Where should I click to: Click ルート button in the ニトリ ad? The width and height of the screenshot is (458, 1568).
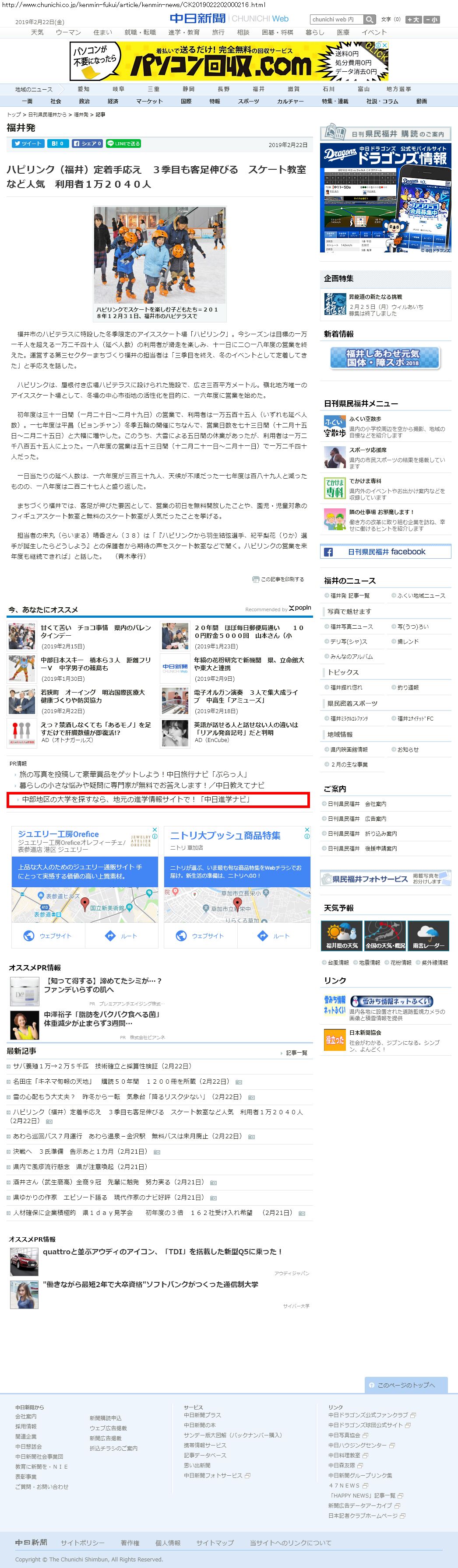(x=274, y=935)
